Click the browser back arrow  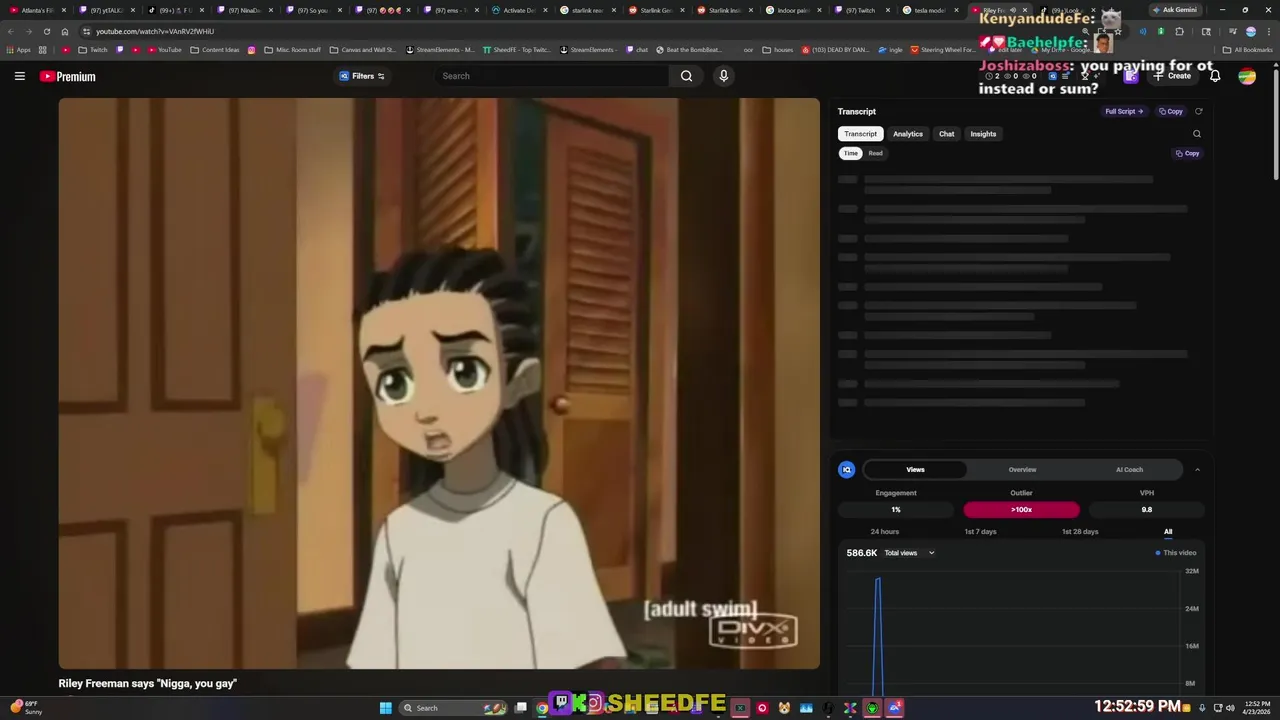pyautogui.click(x=11, y=31)
